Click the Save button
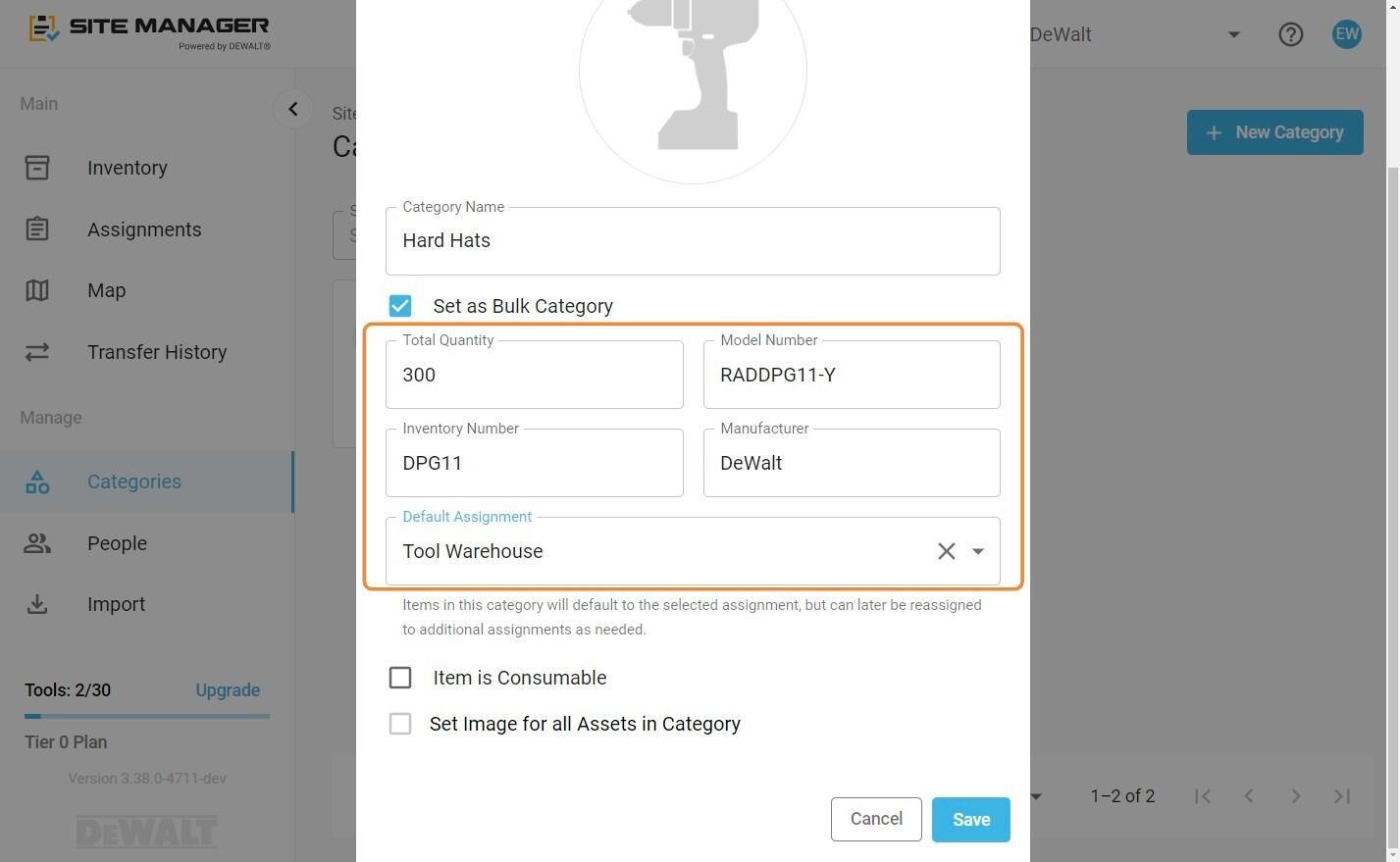 [x=971, y=820]
